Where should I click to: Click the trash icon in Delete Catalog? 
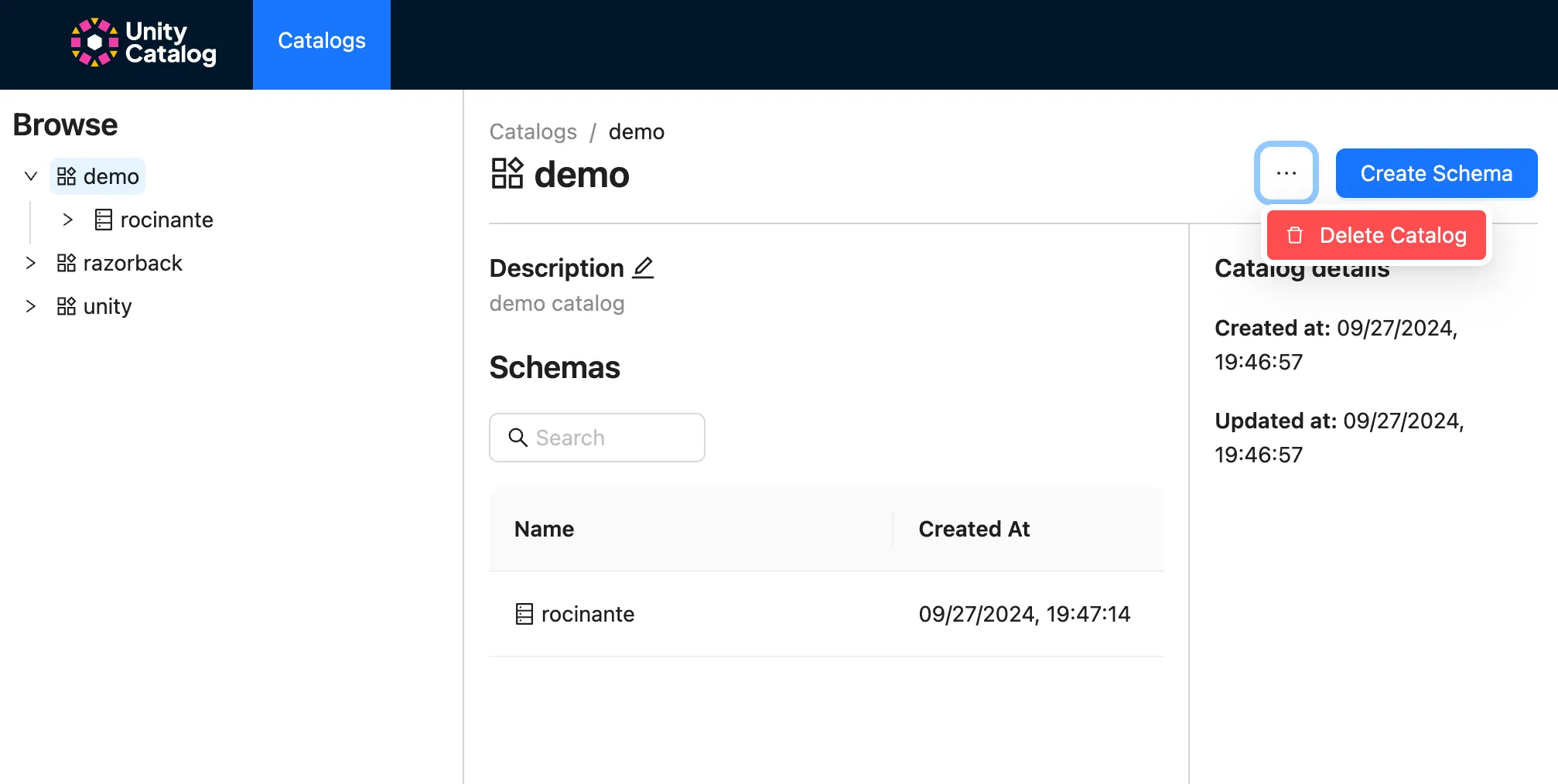pyautogui.click(x=1294, y=235)
